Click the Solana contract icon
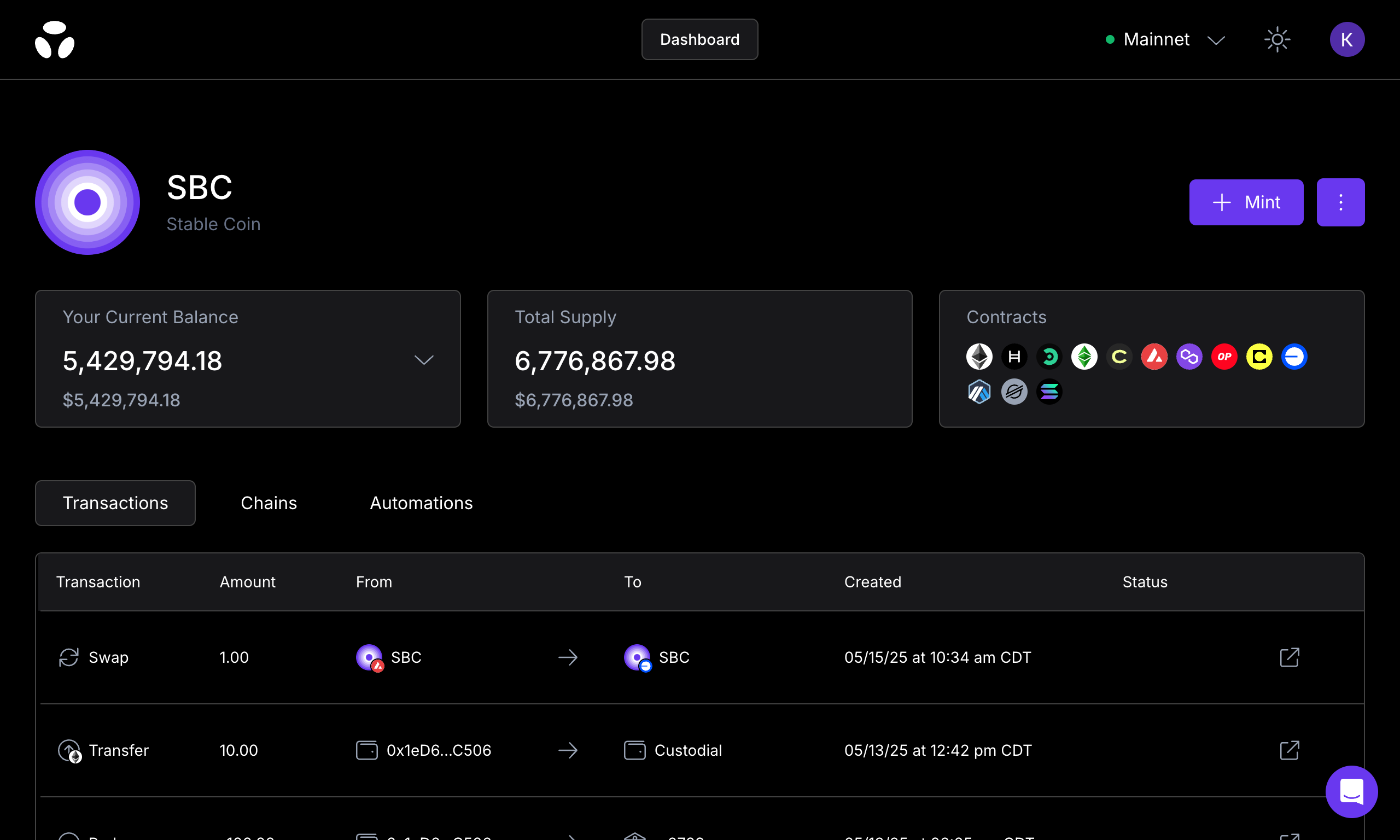Image resolution: width=1400 pixels, height=840 pixels. 1049,392
